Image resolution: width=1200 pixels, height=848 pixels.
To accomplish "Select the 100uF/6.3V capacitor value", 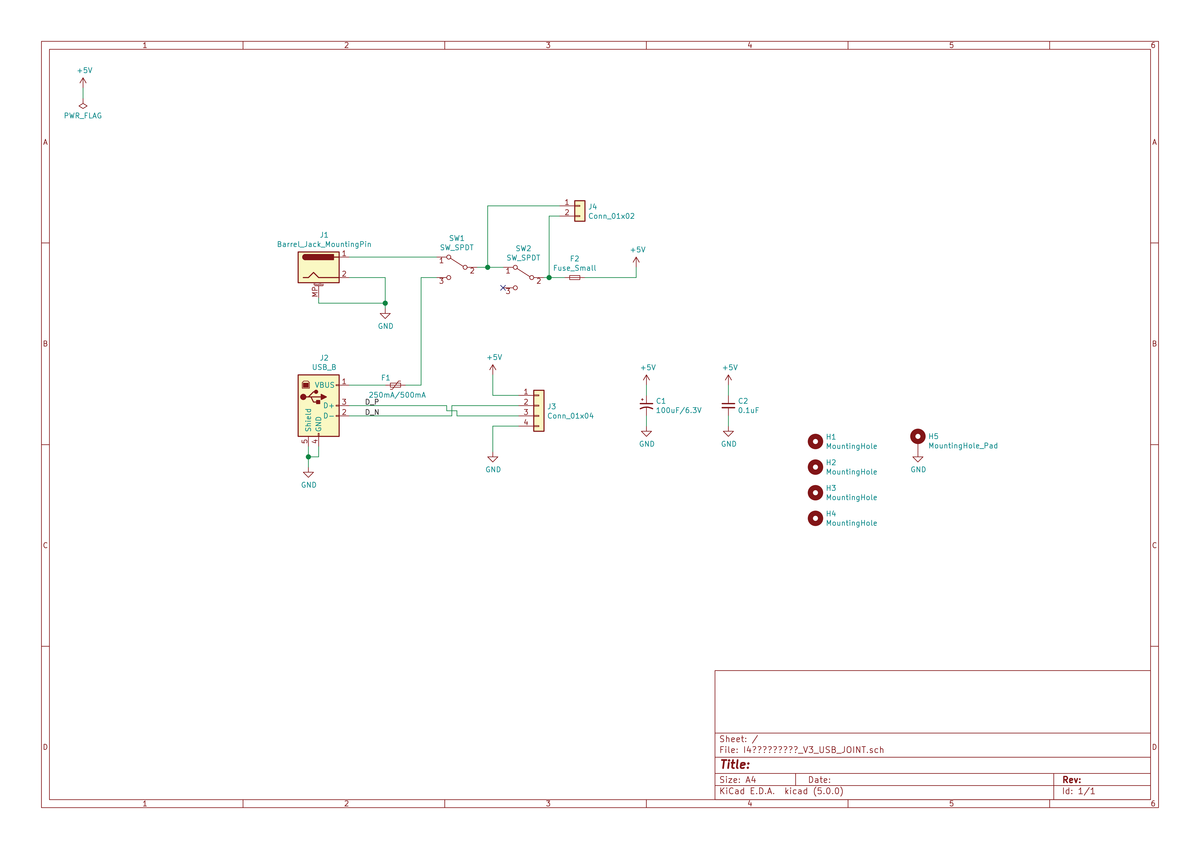I will pos(679,411).
